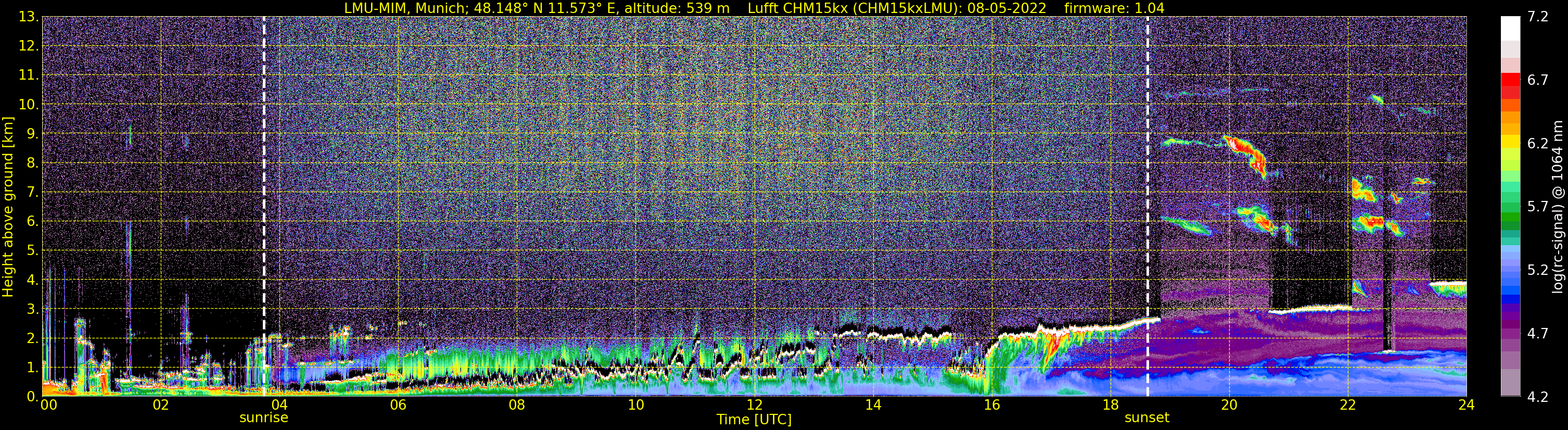Viewport: 1568px width, 430px height.
Task: Click the 'log(rc-signal) @ 1064 nm' colorbar label
Action: [x=1557, y=207]
